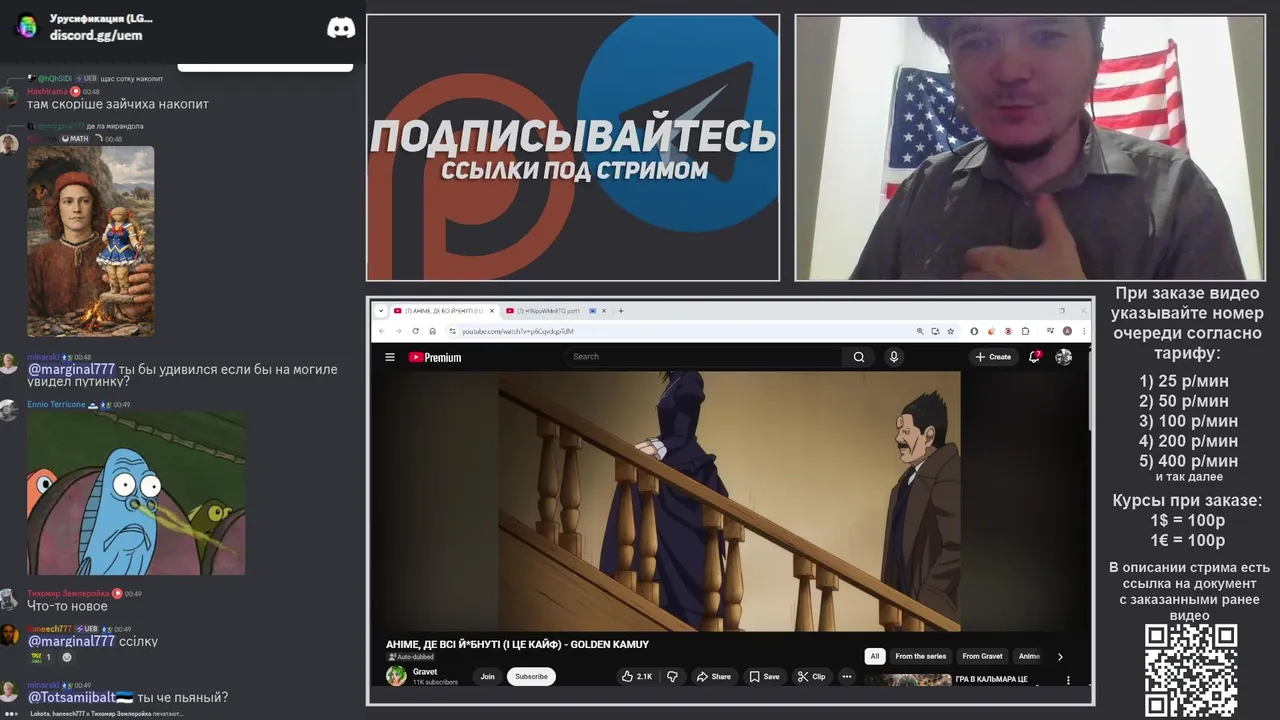Open the YouTube notifications bell
This screenshot has width=1280, height=720.
[x=1035, y=357]
